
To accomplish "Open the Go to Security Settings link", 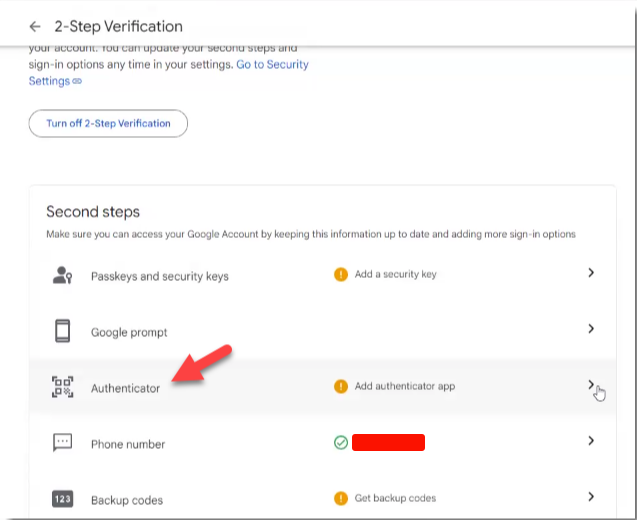I will (x=169, y=73).
